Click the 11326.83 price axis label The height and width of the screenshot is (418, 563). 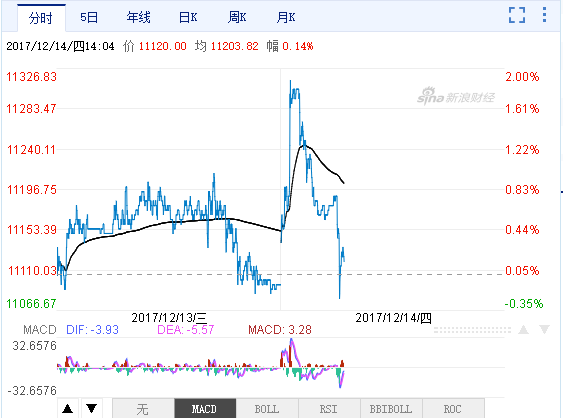pos(32,77)
